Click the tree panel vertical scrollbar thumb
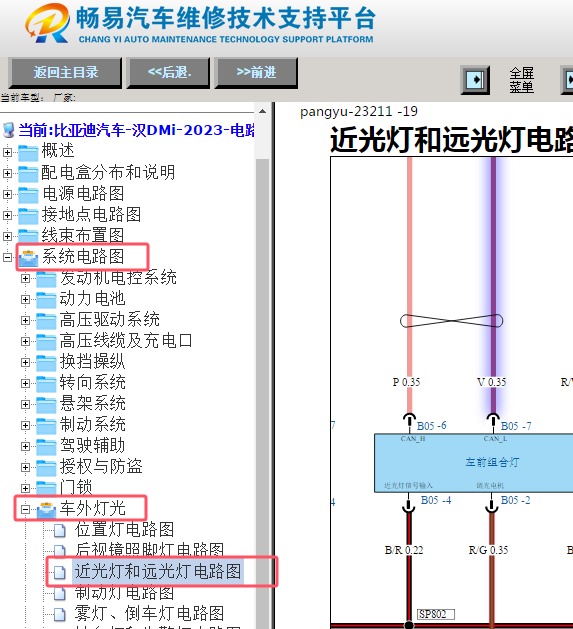 pos(262,393)
